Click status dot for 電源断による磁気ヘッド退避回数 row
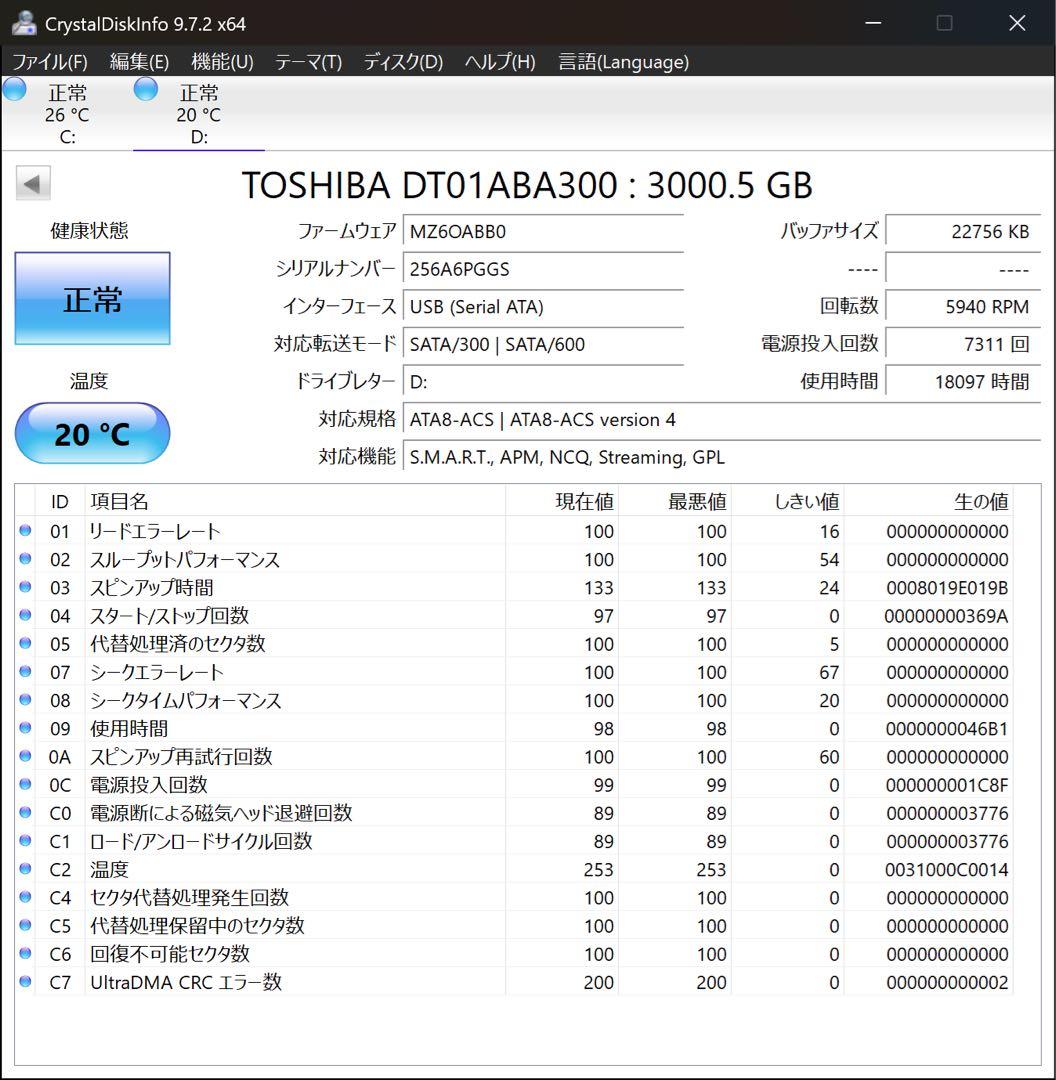The image size is (1056, 1080). [25, 813]
